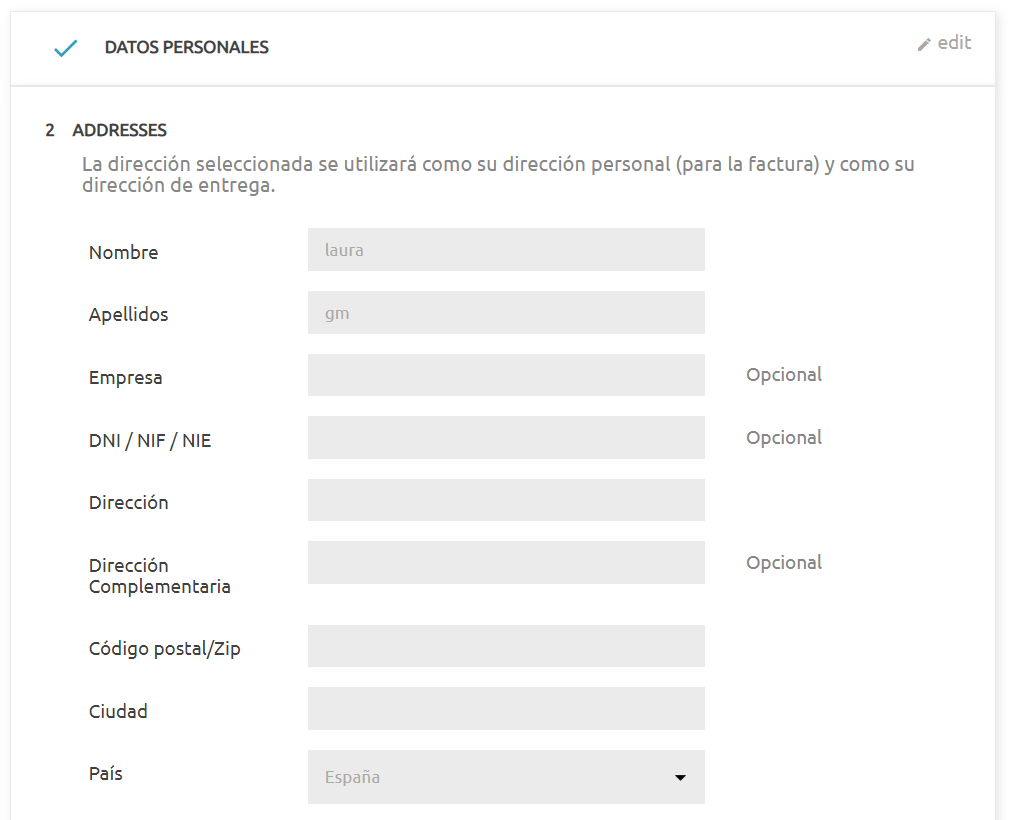Open the País dropdown showing España
The width and height of the screenshot is (1024, 820).
490,777
